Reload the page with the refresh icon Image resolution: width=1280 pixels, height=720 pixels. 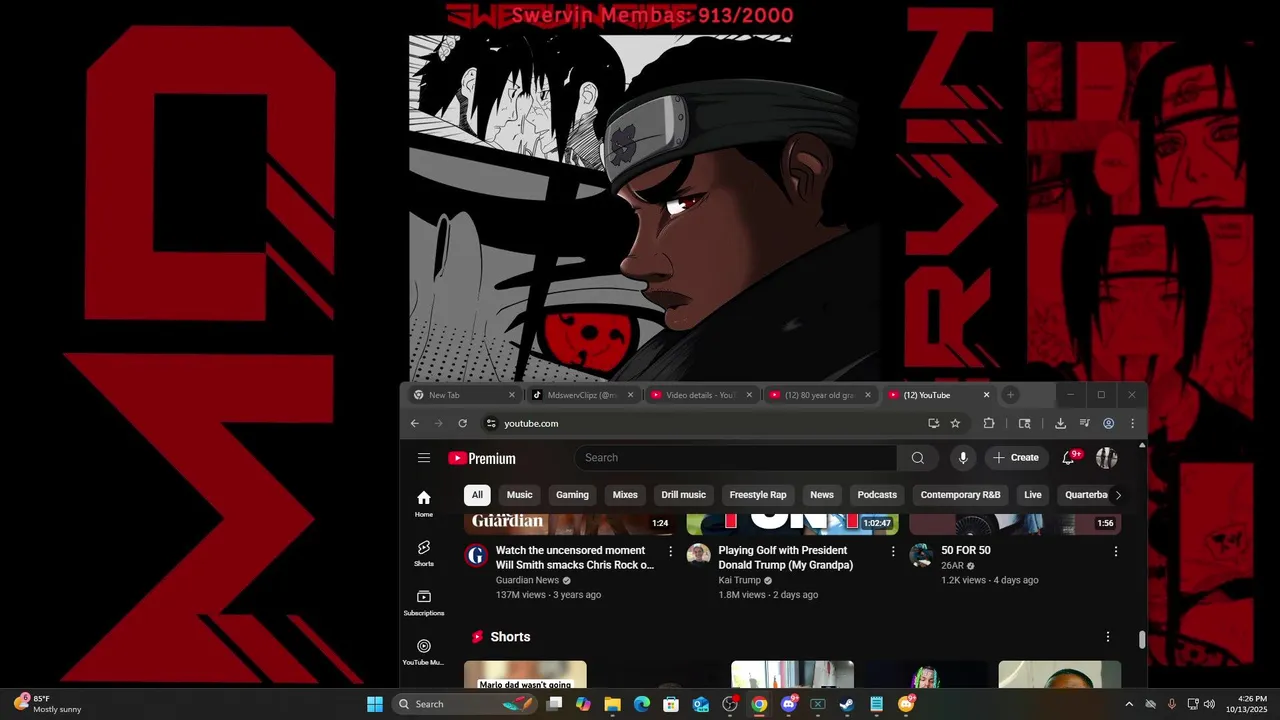pyautogui.click(x=462, y=423)
